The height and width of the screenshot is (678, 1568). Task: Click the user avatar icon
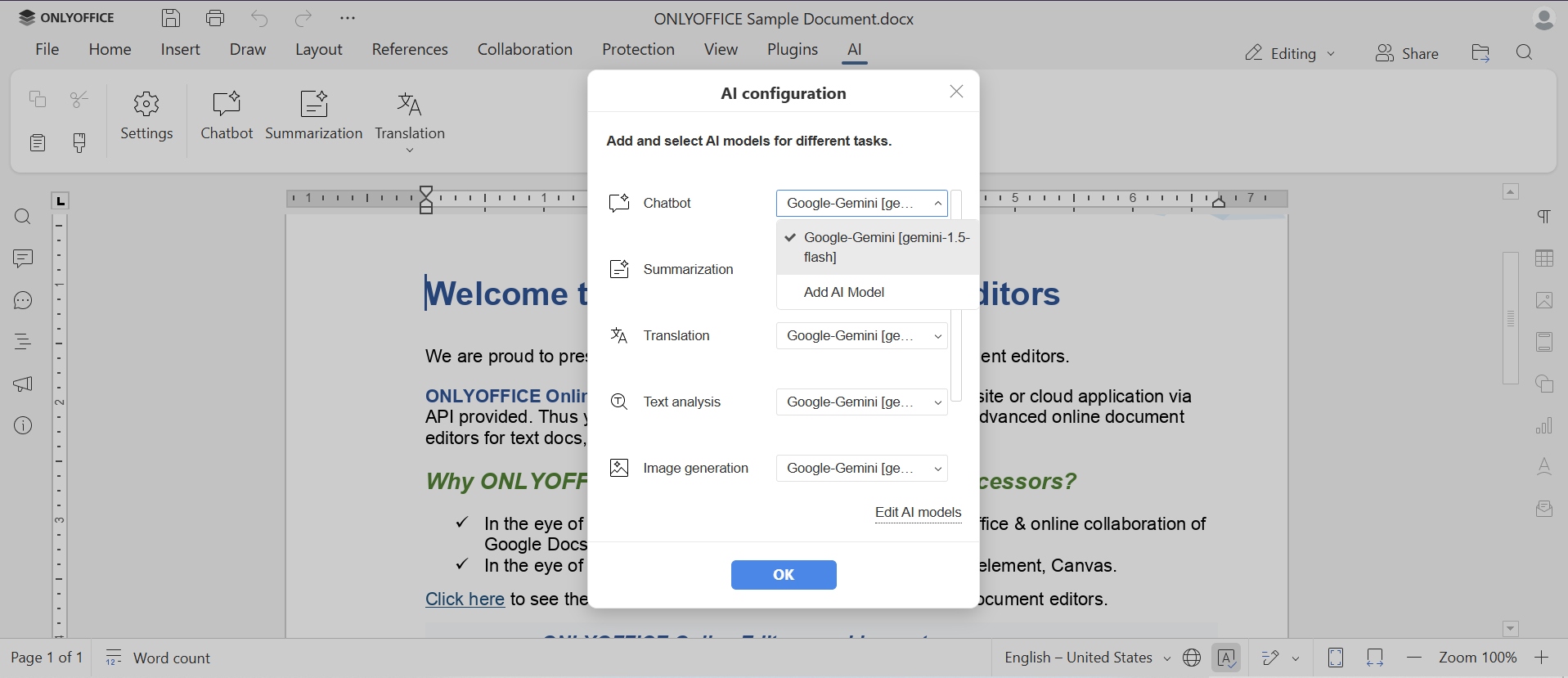[1543, 18]
